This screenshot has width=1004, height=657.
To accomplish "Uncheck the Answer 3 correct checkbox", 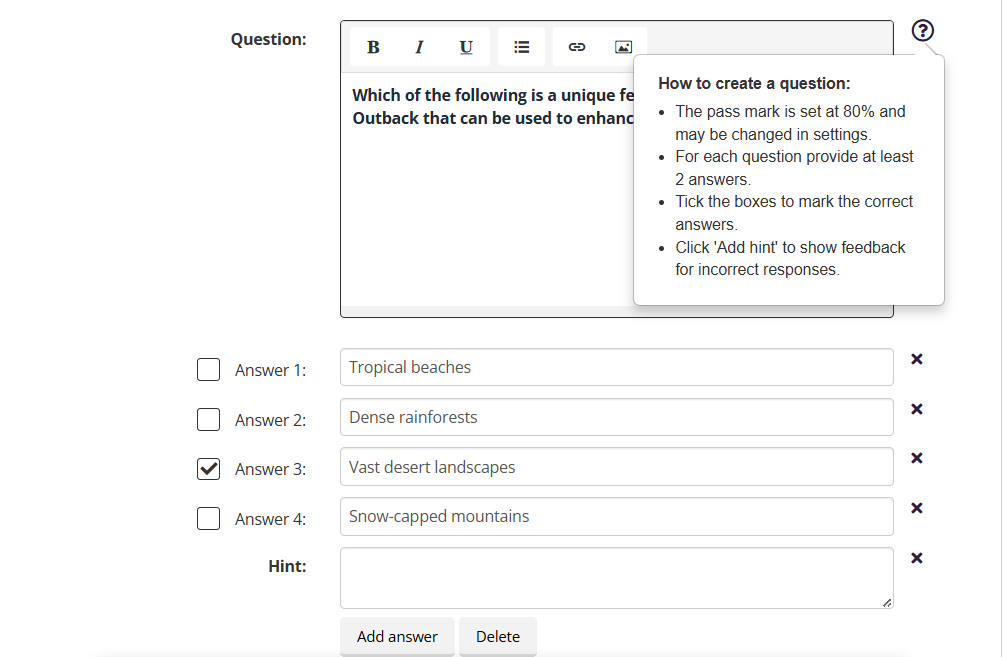I will point(208,469).
